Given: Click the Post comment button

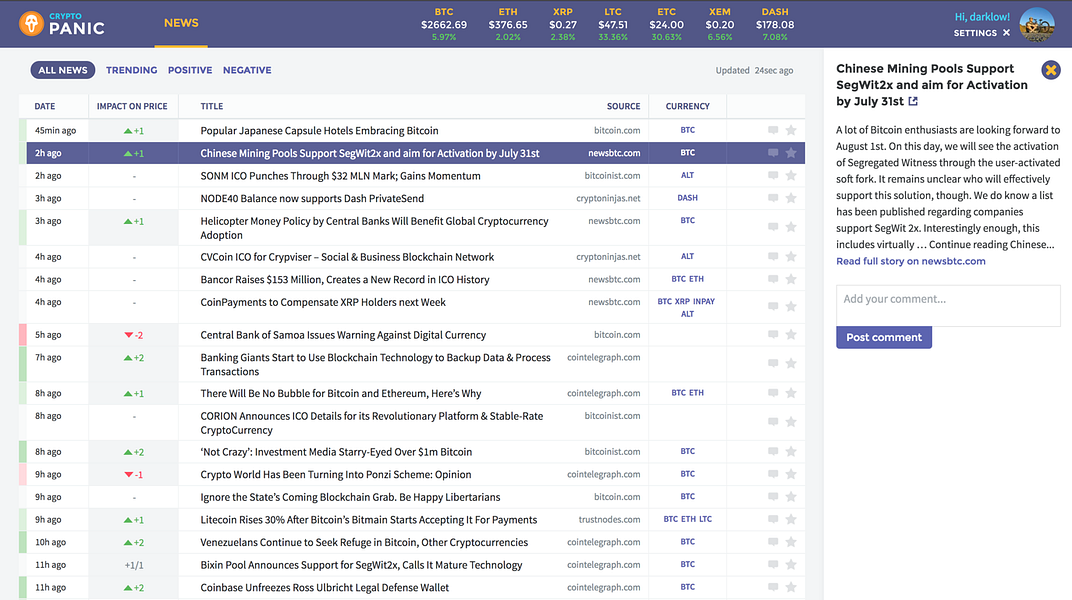Looking at the screenshot, I should [x=884, y=337].
